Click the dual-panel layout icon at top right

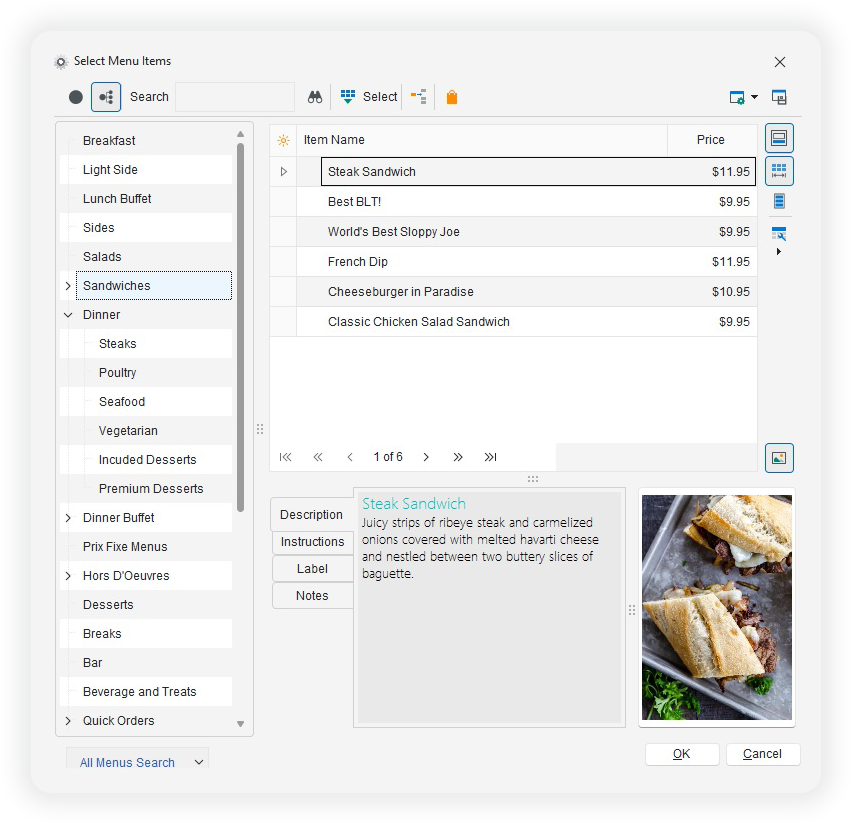coord(779,97)
